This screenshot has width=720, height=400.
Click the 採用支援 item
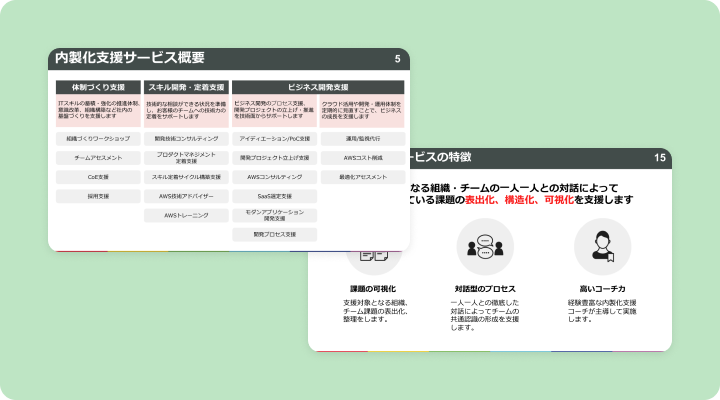tap(98, 197)
